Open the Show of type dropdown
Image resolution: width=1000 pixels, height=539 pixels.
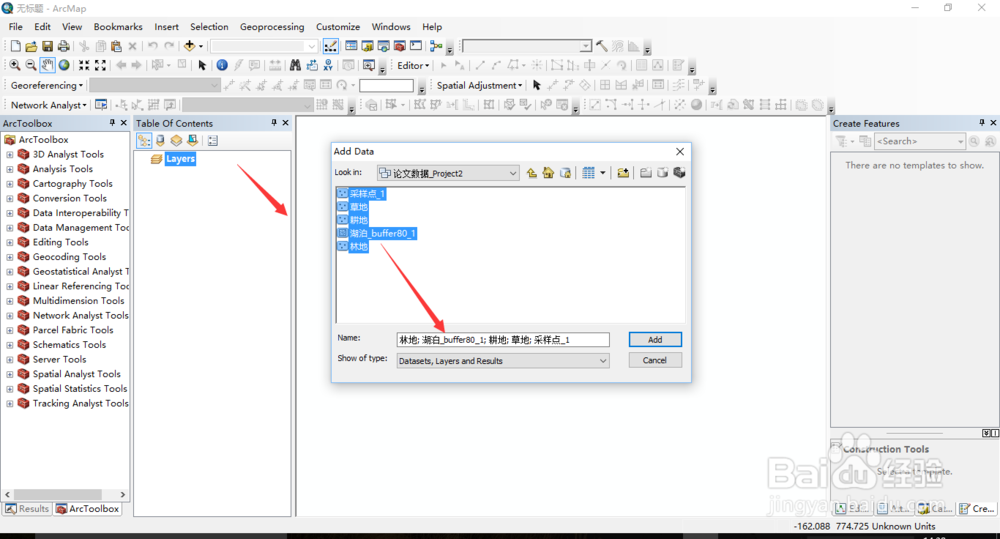(x=603, y=361)
